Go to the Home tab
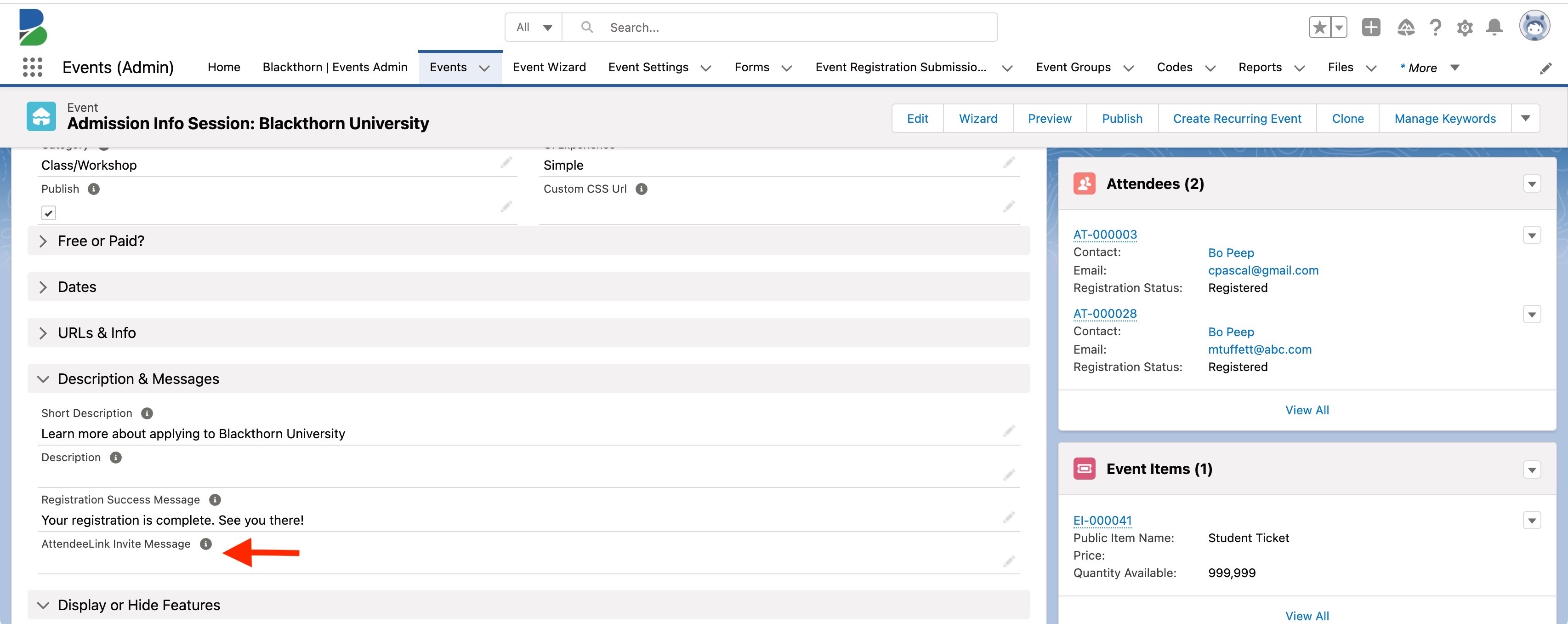This screenshot has height=624, width=1568. coord(224,67)
